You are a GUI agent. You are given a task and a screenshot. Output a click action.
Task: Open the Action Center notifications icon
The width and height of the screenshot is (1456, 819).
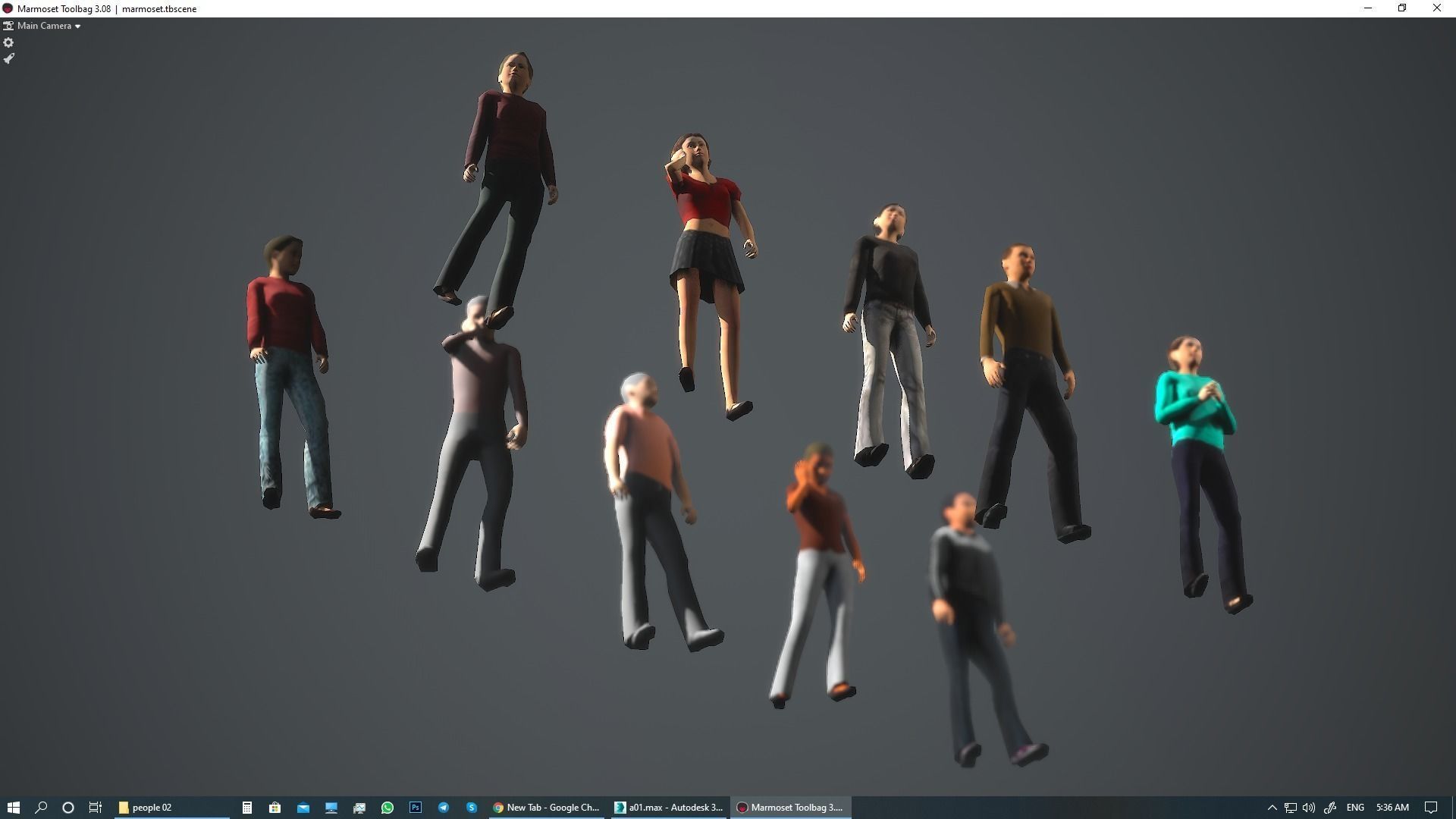coord(1431,808)
